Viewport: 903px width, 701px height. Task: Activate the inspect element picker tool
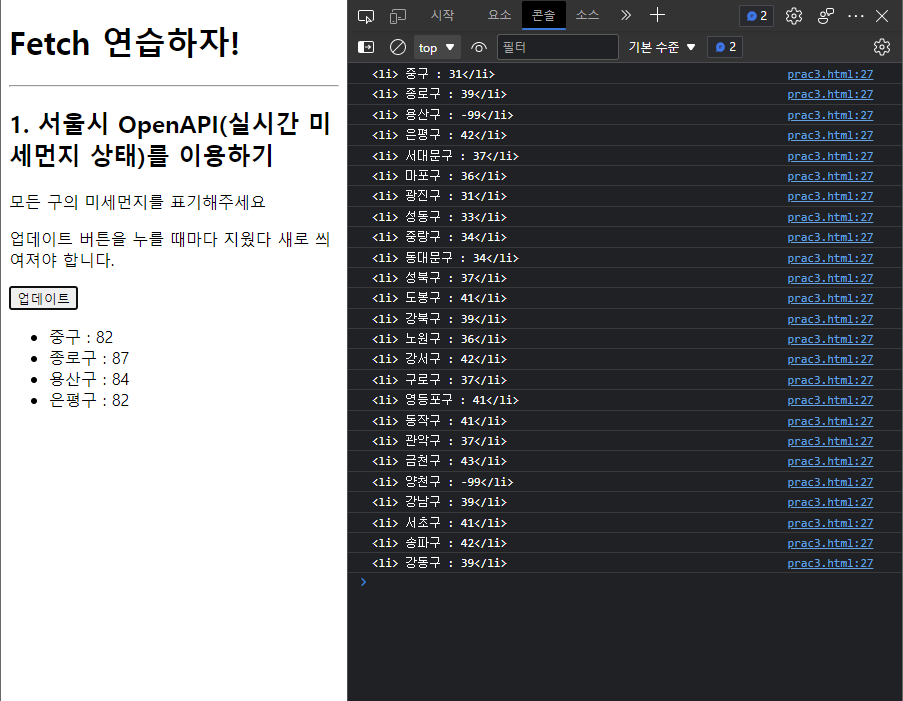[x=366, y=16]
